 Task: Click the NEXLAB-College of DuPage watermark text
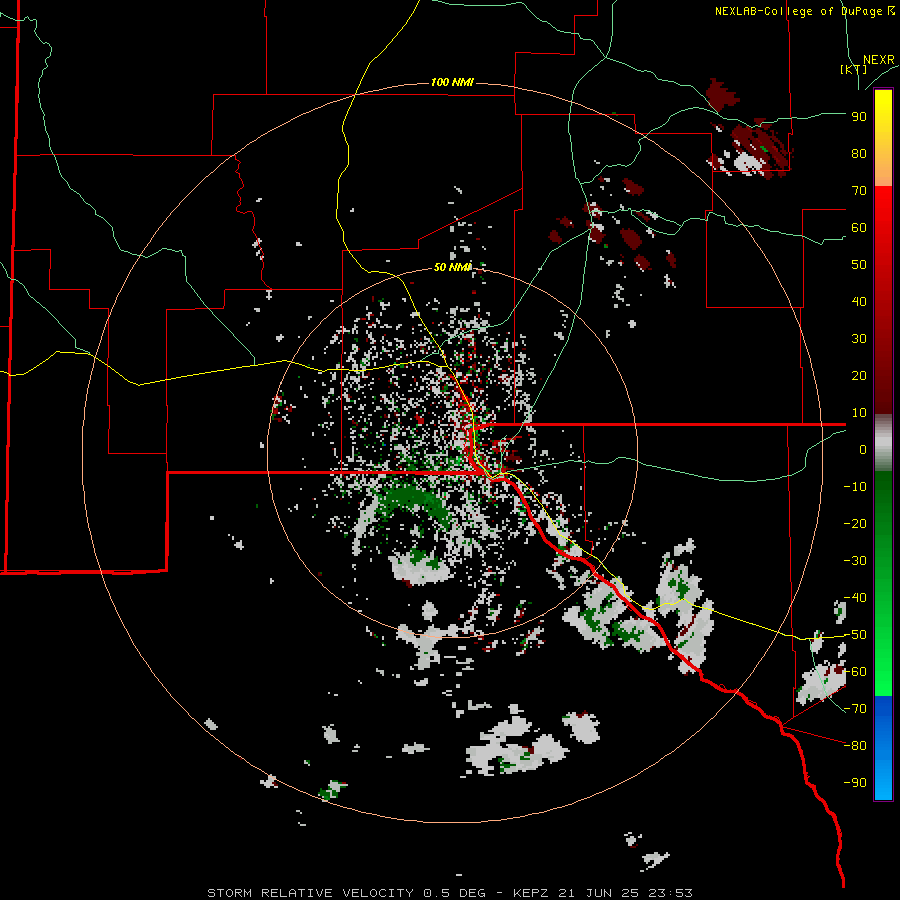[x=804, y=11]
